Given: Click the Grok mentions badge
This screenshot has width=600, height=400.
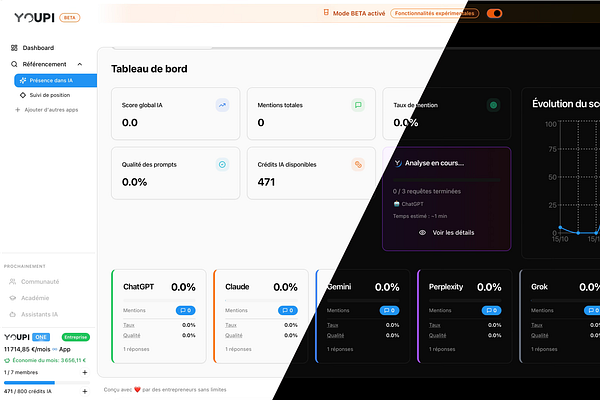Looking at the screenshot, I should [x=593, y=310].
